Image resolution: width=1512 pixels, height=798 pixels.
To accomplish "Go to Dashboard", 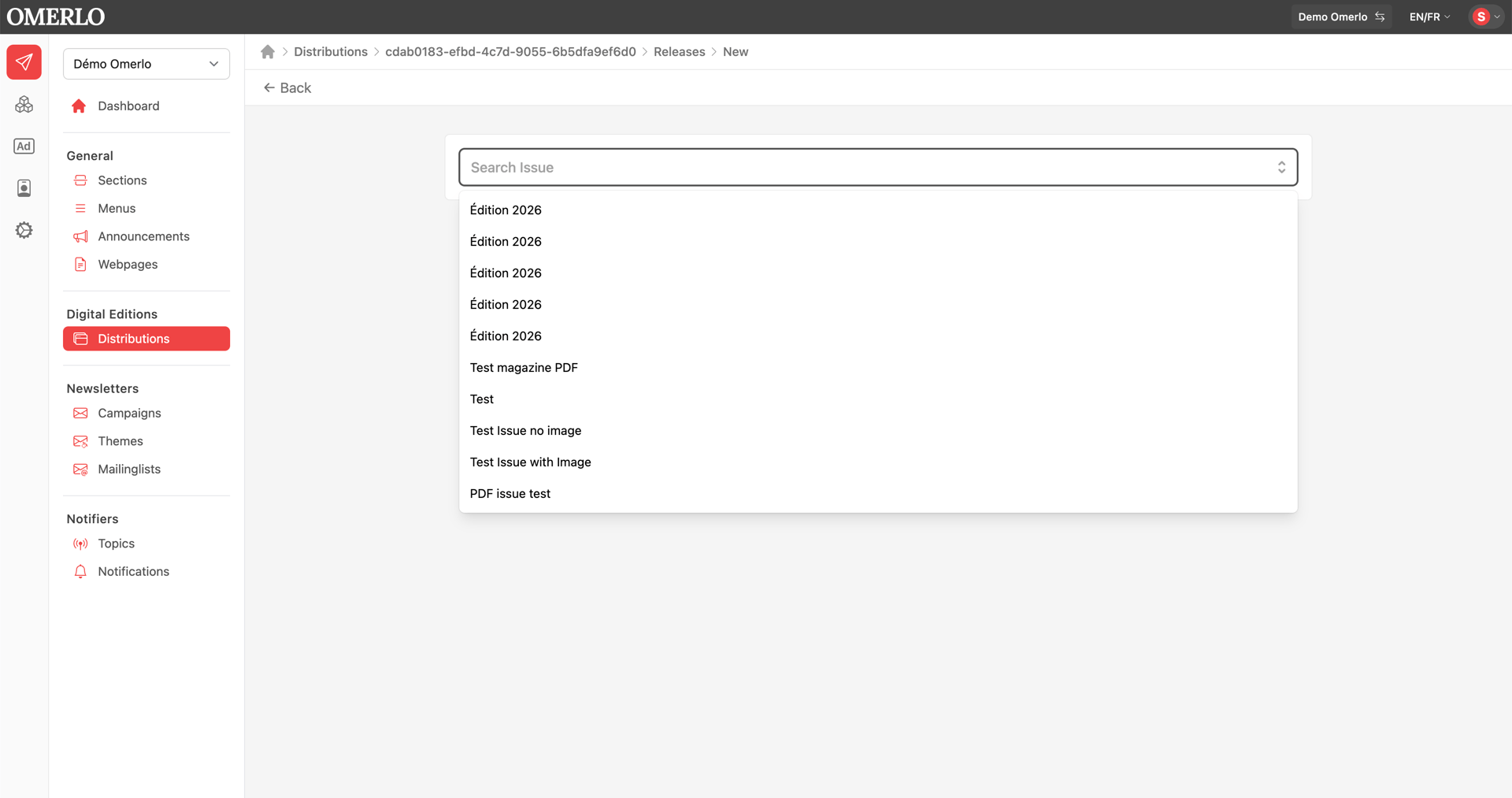I will (128, 106).
